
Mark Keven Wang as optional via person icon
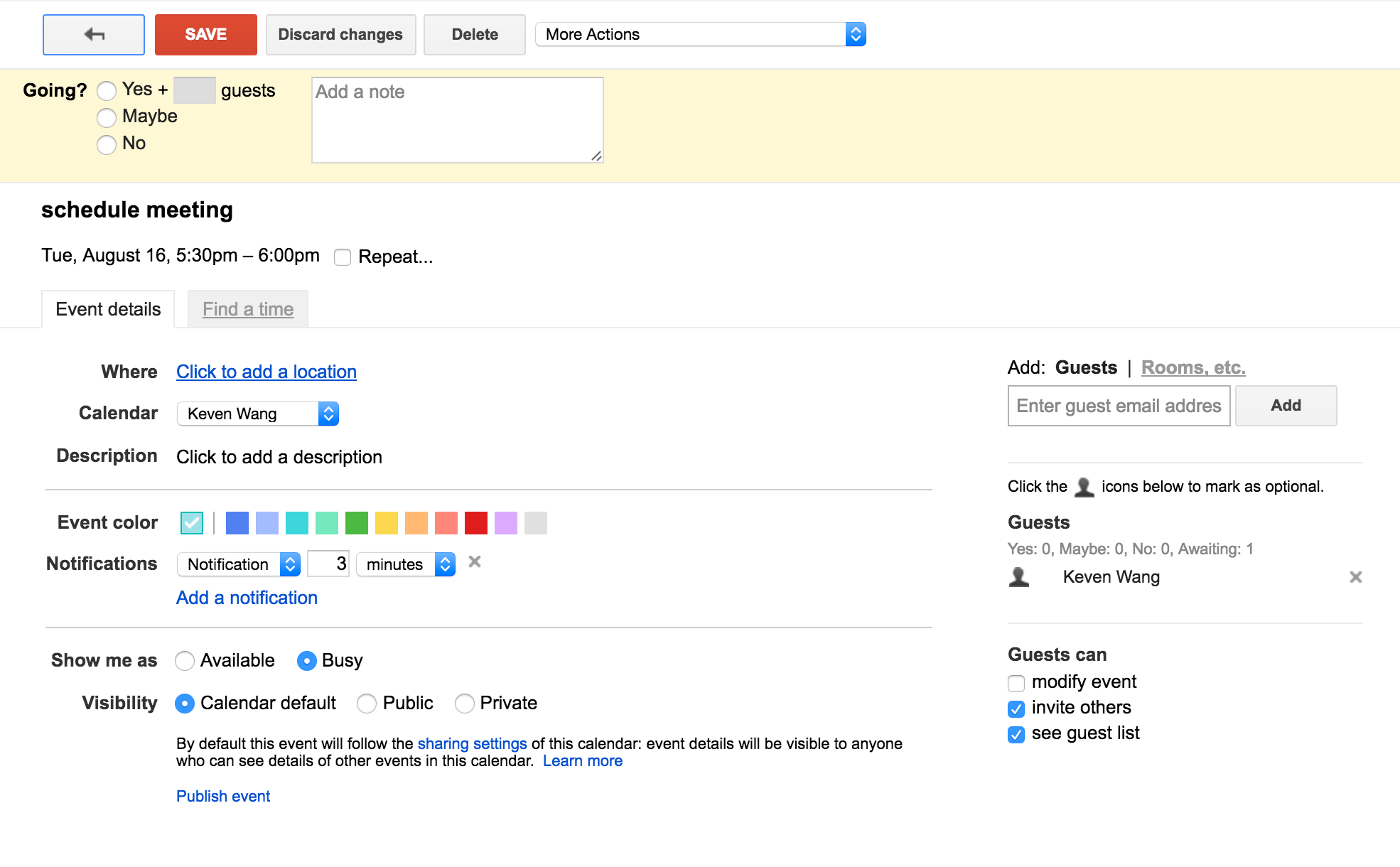click(1019, 577)
